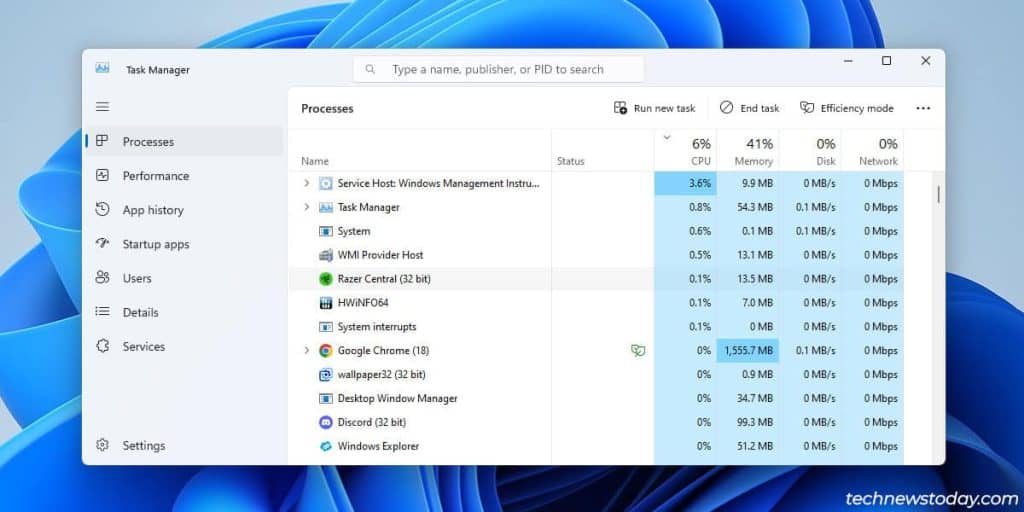The image size is (1024, 512).
Task: Click the magnifier icon in the search box
Action: coord(370,69)
